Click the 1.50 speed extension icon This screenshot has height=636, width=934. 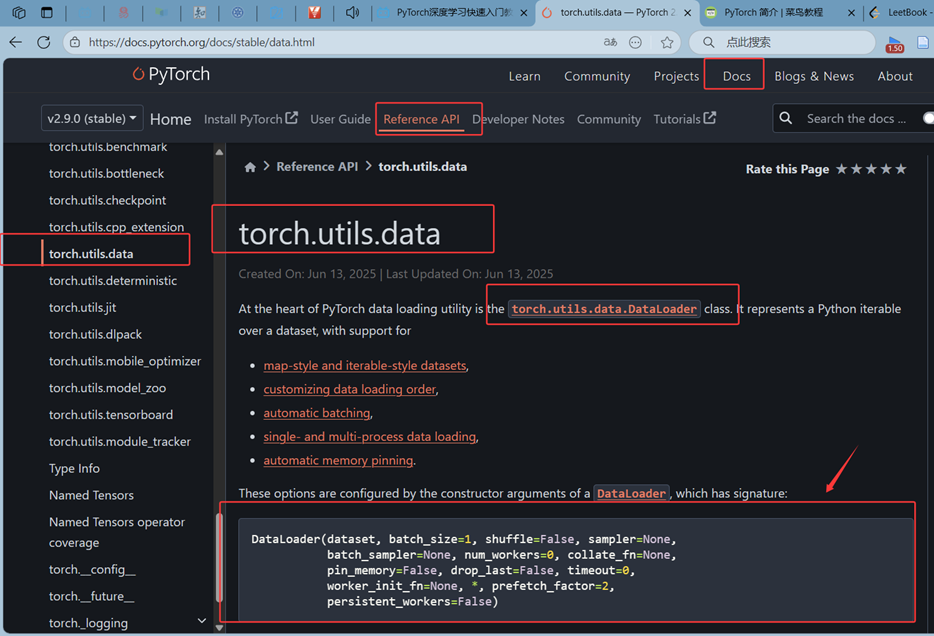coord(895,44)
